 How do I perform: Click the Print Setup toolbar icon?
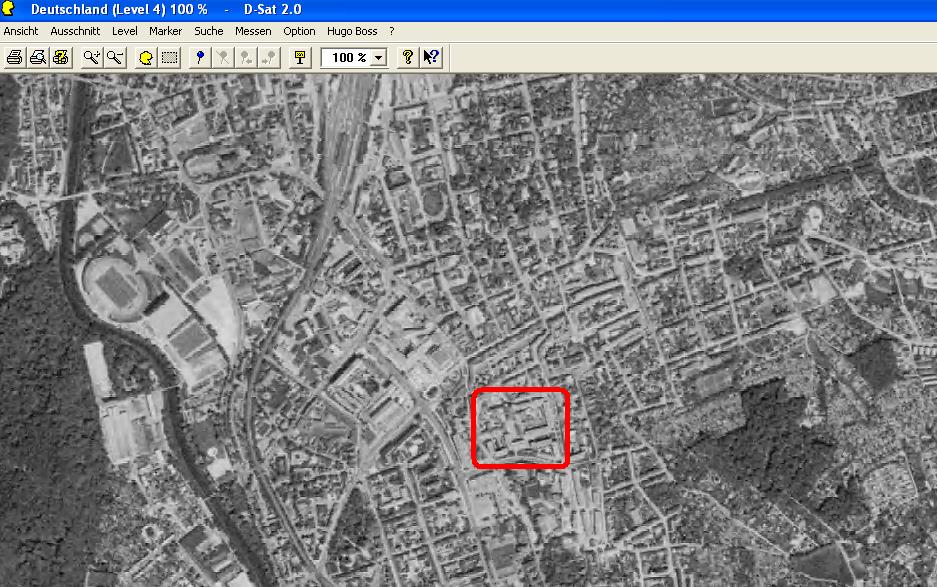pyautogui.click(x=60, y=57)
